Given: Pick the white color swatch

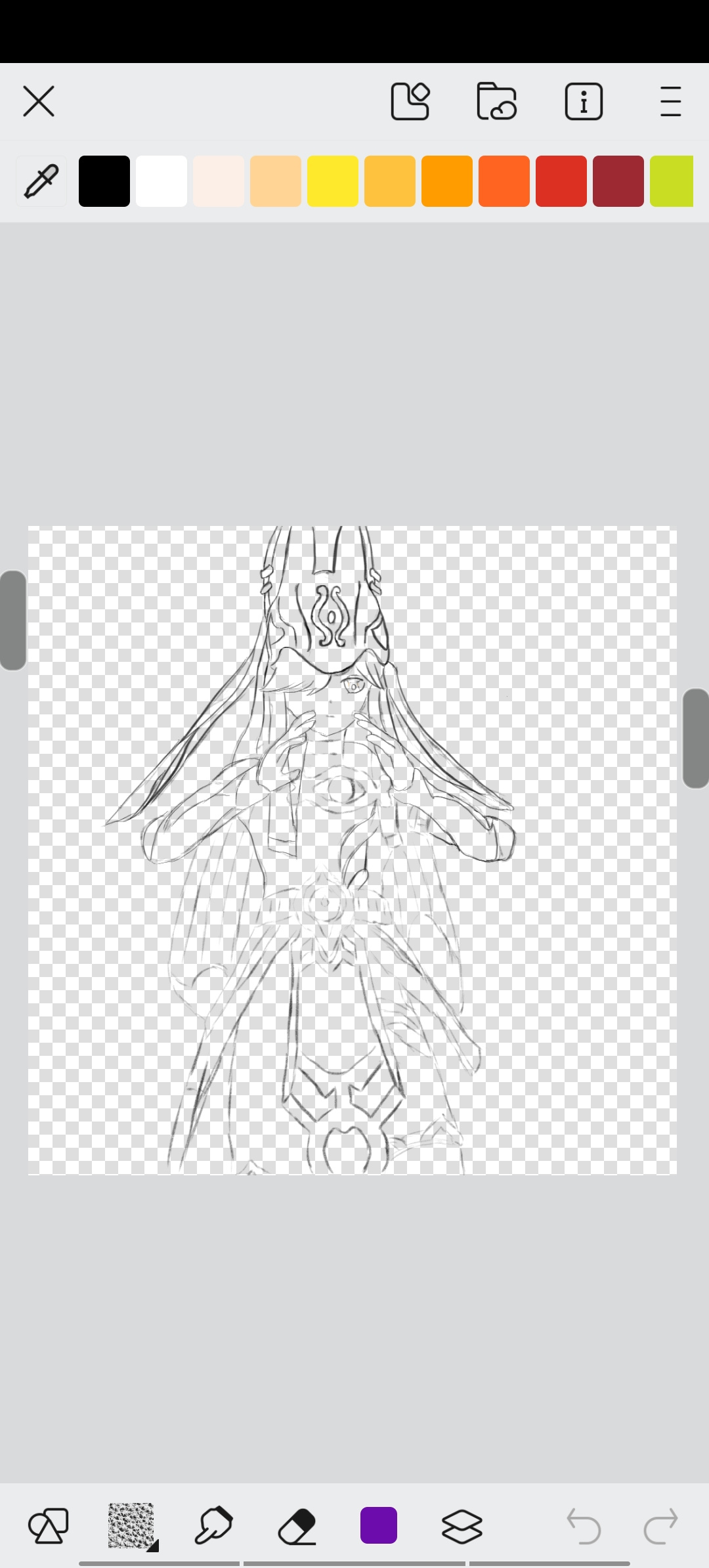Looking at the screenshot, I should tap(161, 181).
